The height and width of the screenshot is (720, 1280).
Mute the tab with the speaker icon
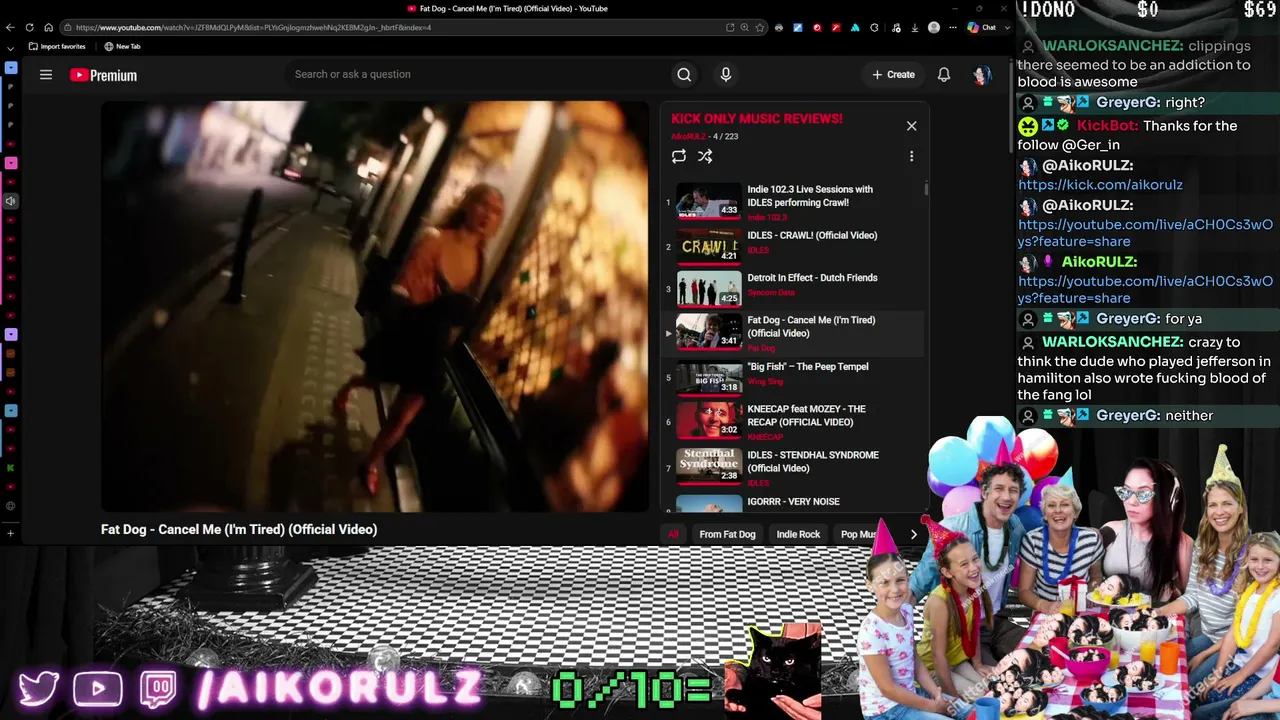tap(11, 201)
